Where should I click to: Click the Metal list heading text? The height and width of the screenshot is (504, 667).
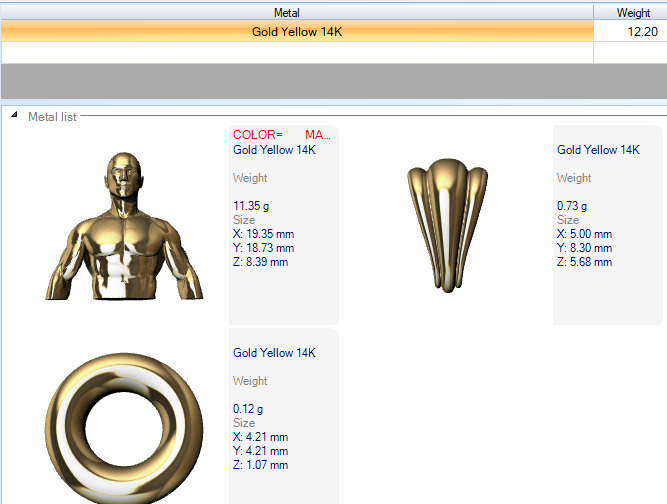tap(52, 117)
